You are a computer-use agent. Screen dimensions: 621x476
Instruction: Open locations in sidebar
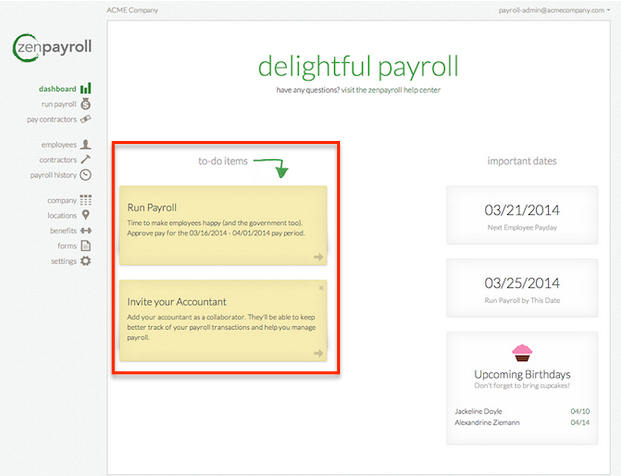tap(62, 215)
